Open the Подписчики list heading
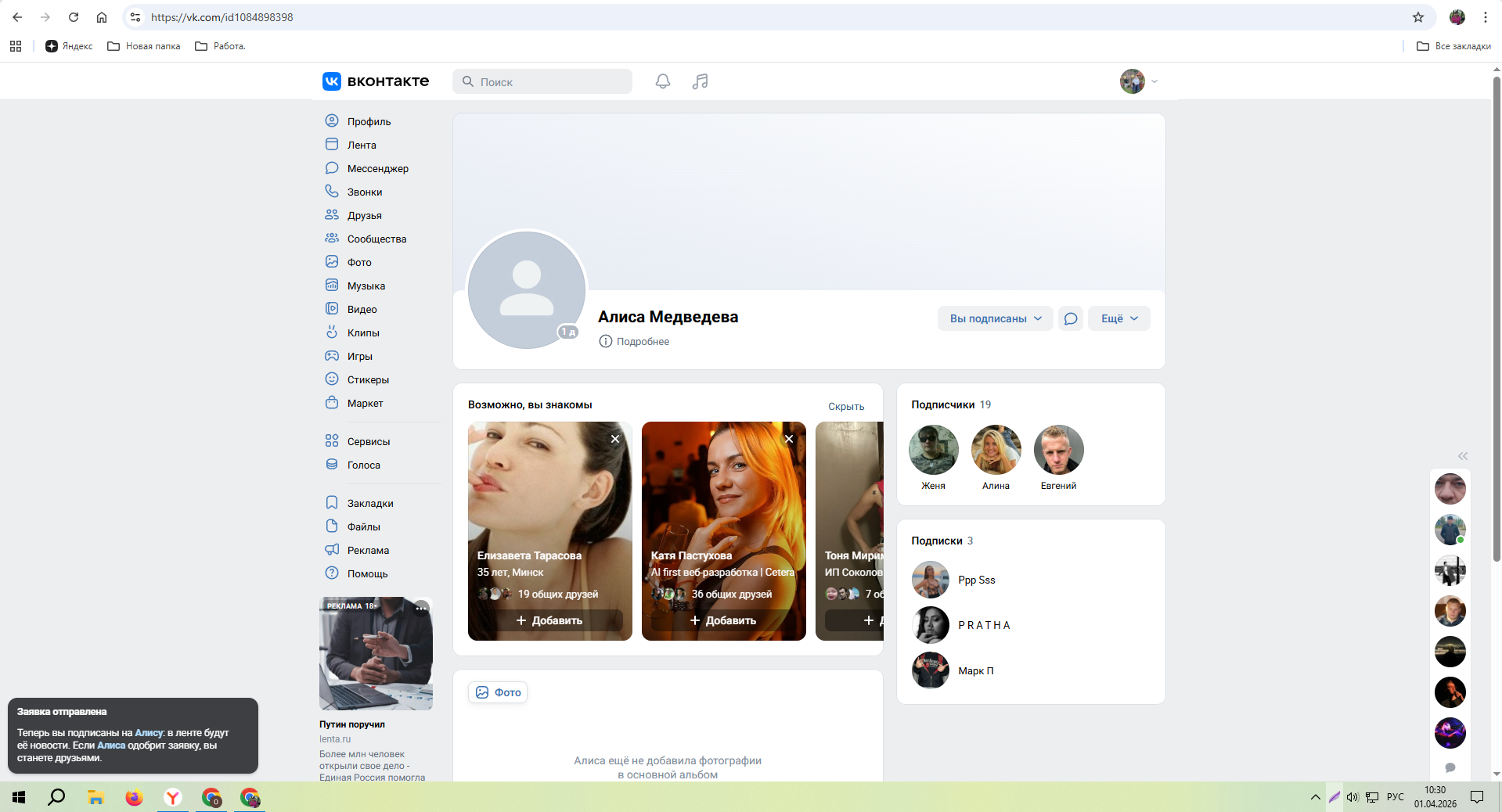Viewport: 1502px width, 812px height. tap(942, 404)
